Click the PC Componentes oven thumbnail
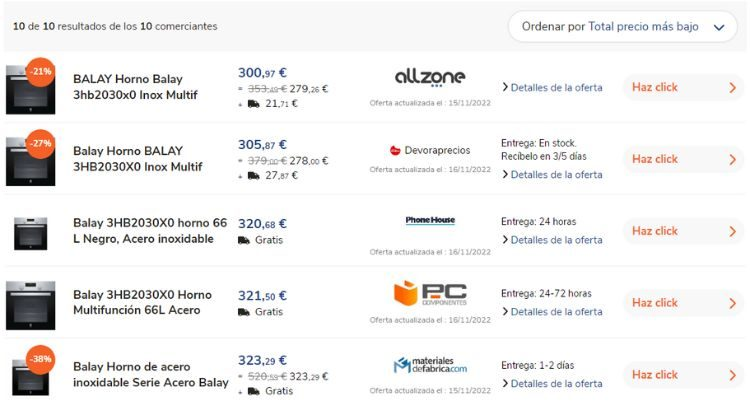750x406 pixels. click(x=30, y=304)
